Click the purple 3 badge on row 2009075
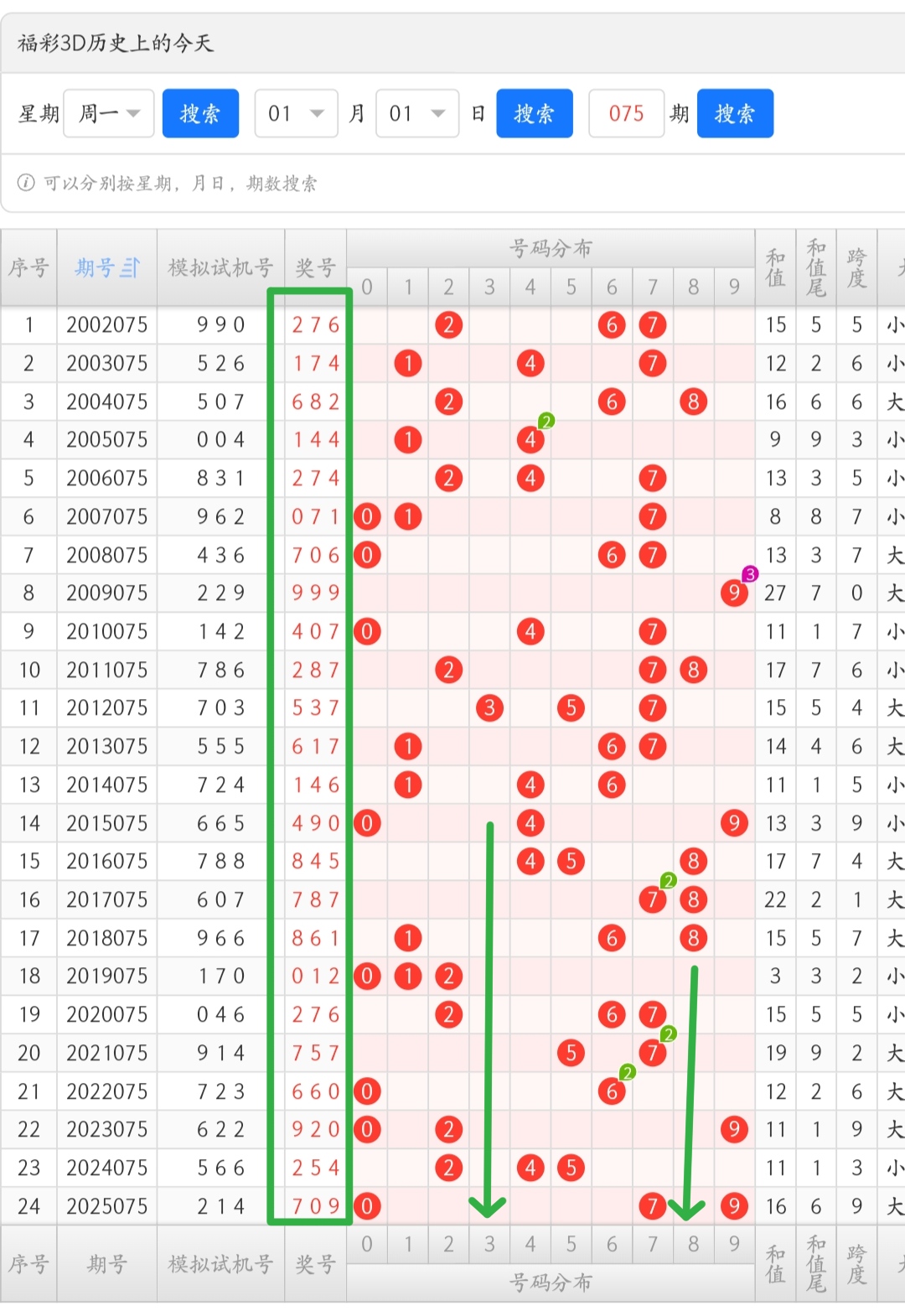 pos(750,574)
